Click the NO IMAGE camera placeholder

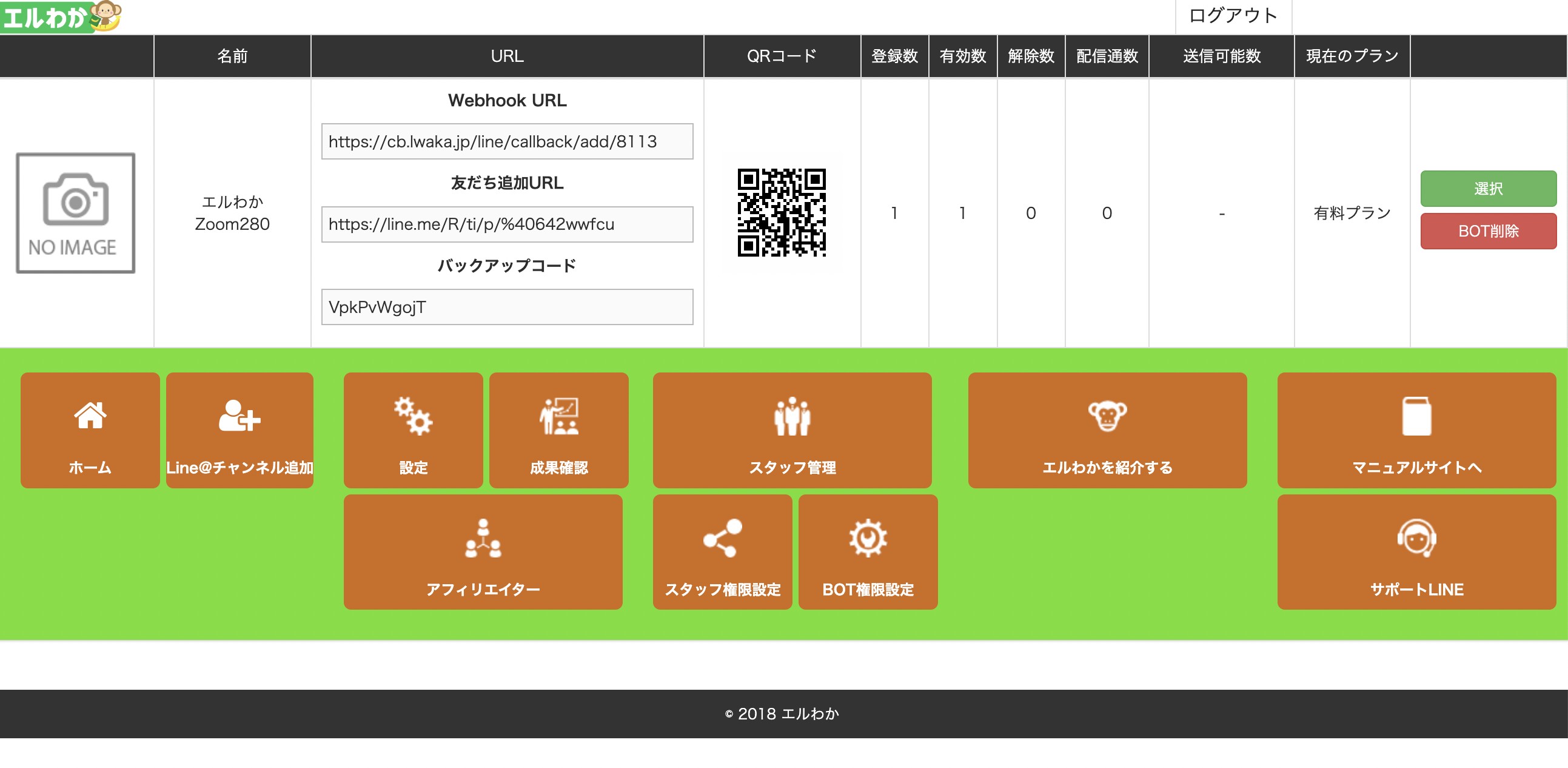tap(75, 212)
